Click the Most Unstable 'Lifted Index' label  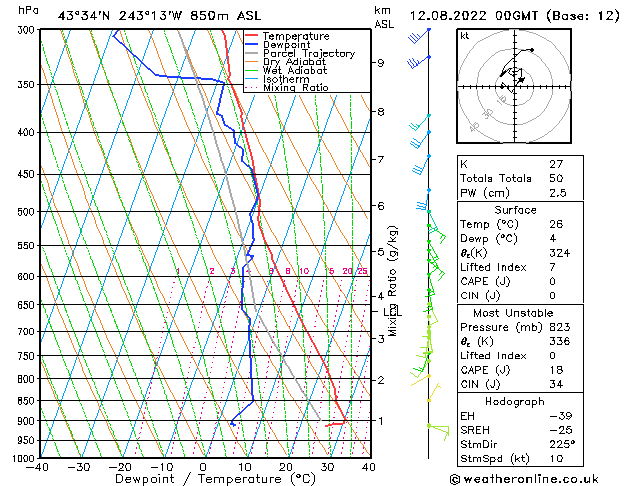pyautogui.click(x=493, y=356)
